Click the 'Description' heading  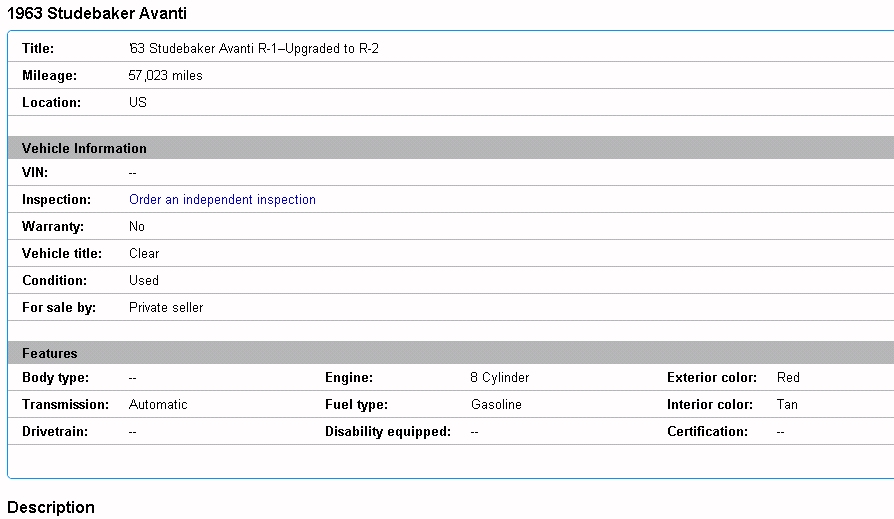(x=51, y=507)
